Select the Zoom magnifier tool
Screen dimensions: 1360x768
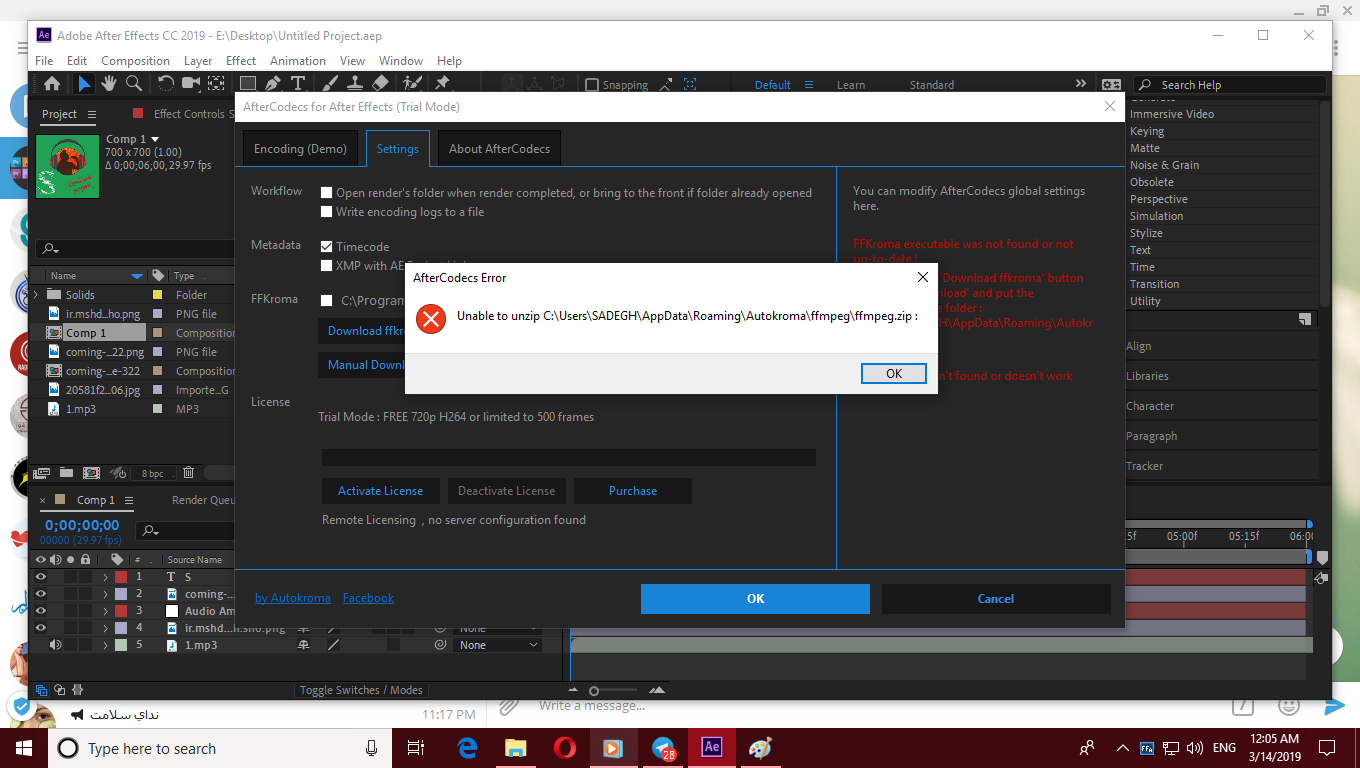pos(133,85)
